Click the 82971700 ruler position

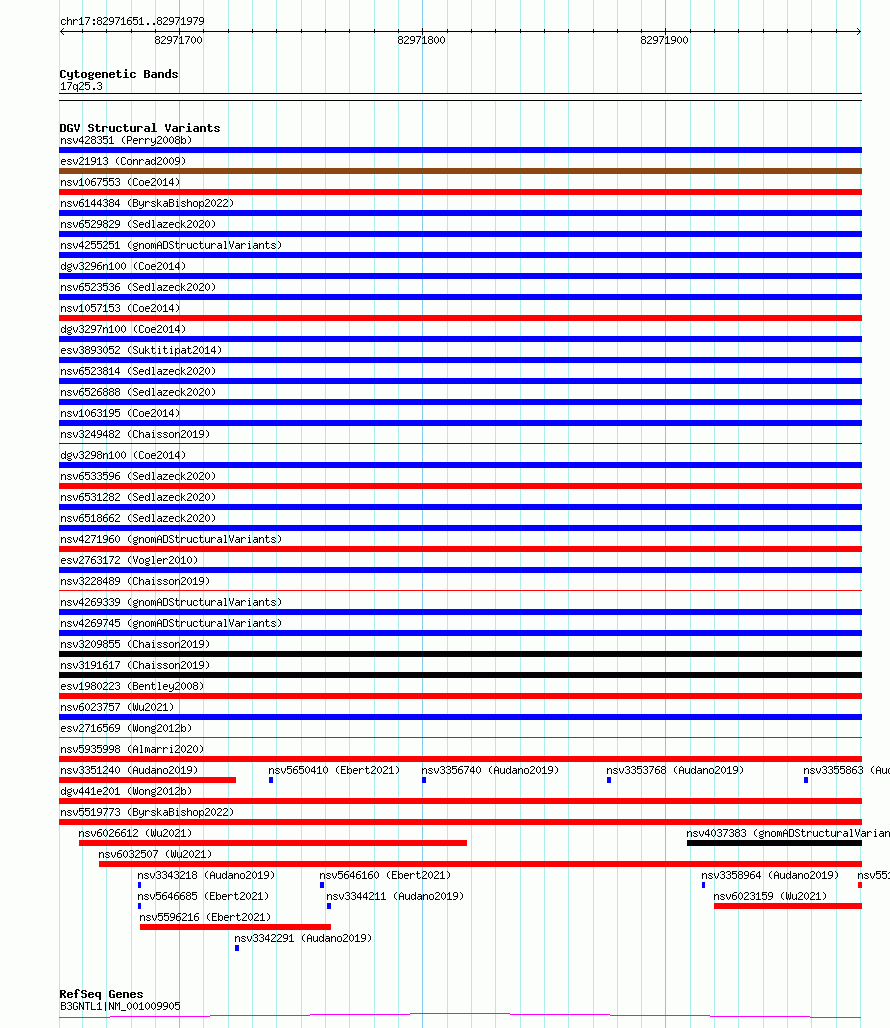coord(178,40)
